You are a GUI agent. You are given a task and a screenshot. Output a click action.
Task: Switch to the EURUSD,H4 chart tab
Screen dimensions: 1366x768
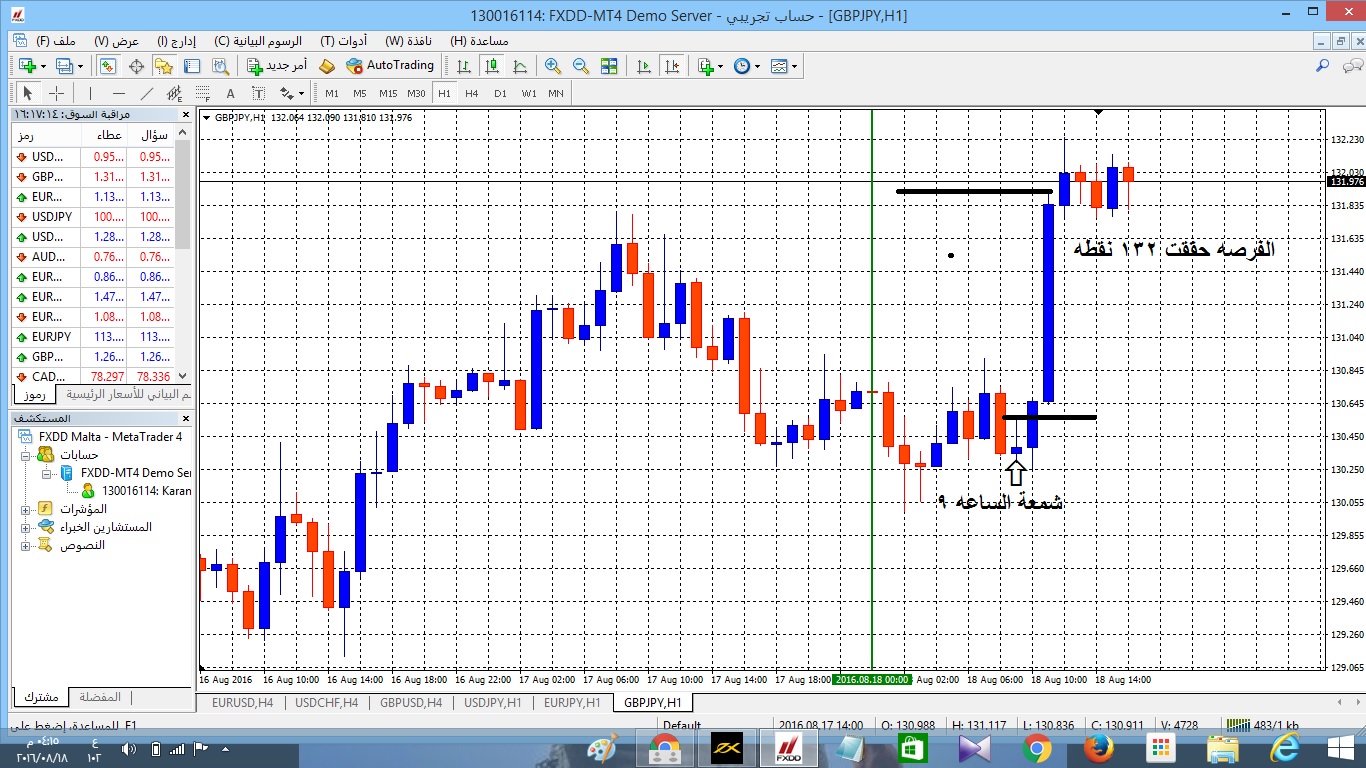tap(242, 703)
